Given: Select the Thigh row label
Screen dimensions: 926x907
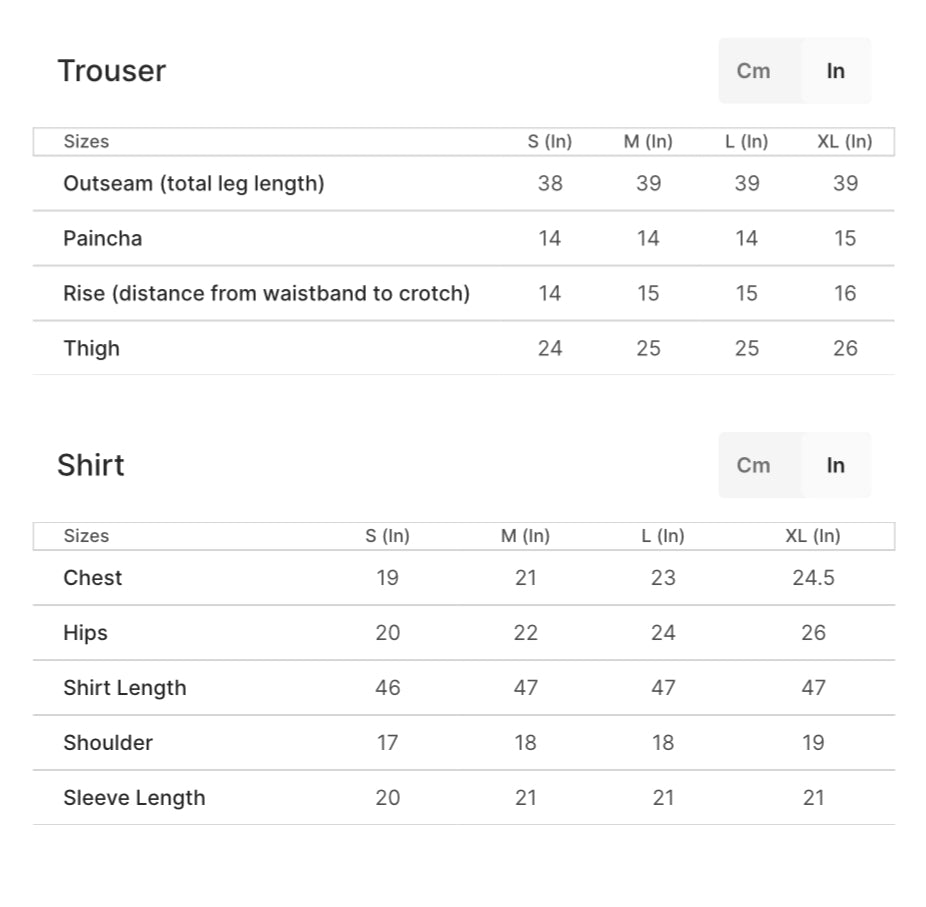Looking at the screenshot, I should (x=91, y=348).
